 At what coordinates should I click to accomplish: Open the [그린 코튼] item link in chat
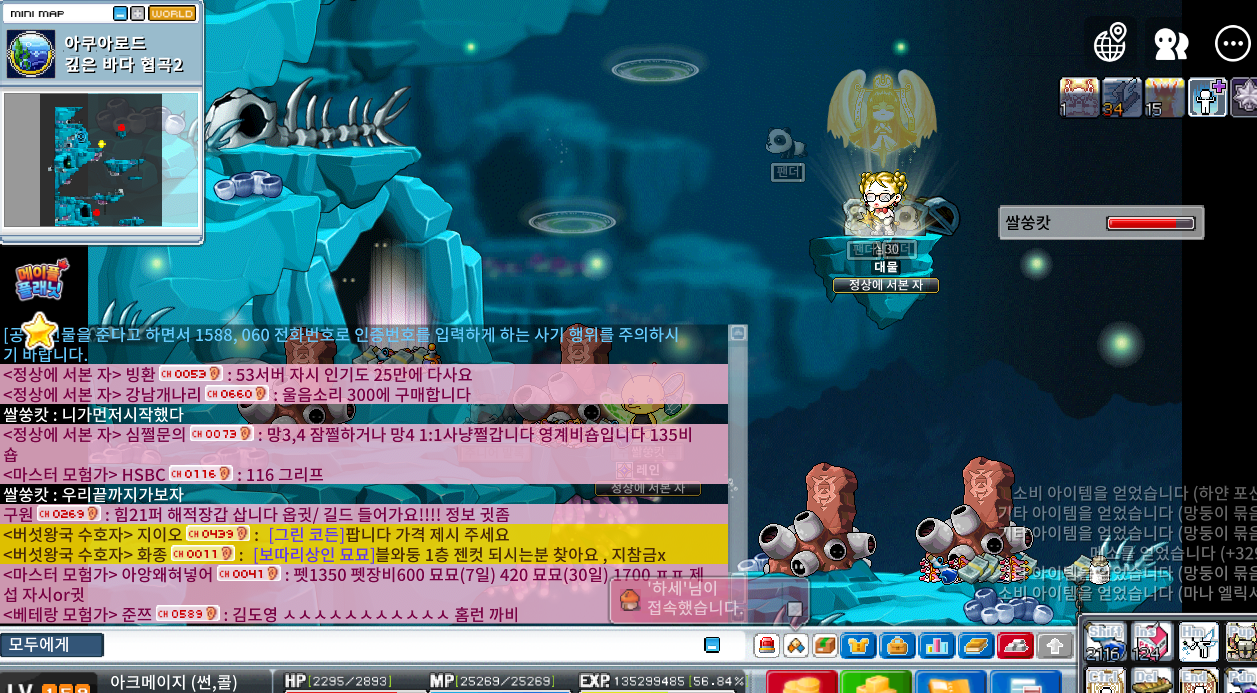308,534
